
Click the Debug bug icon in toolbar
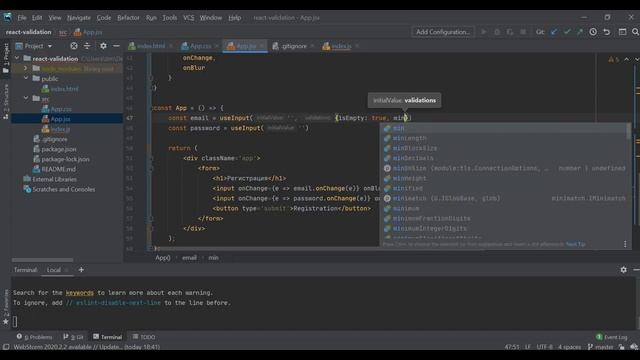497,32
